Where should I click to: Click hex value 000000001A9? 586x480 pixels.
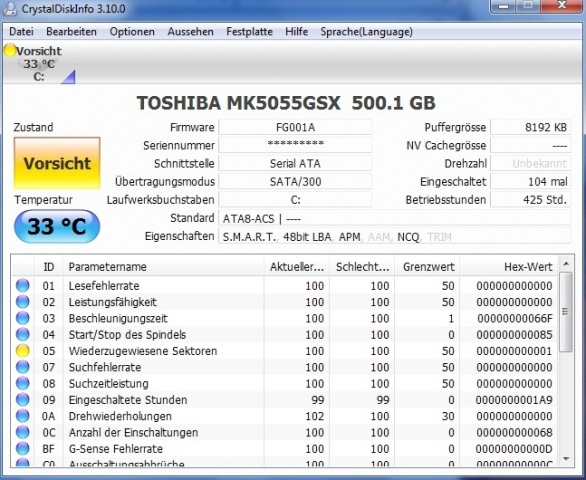[514, 400]
